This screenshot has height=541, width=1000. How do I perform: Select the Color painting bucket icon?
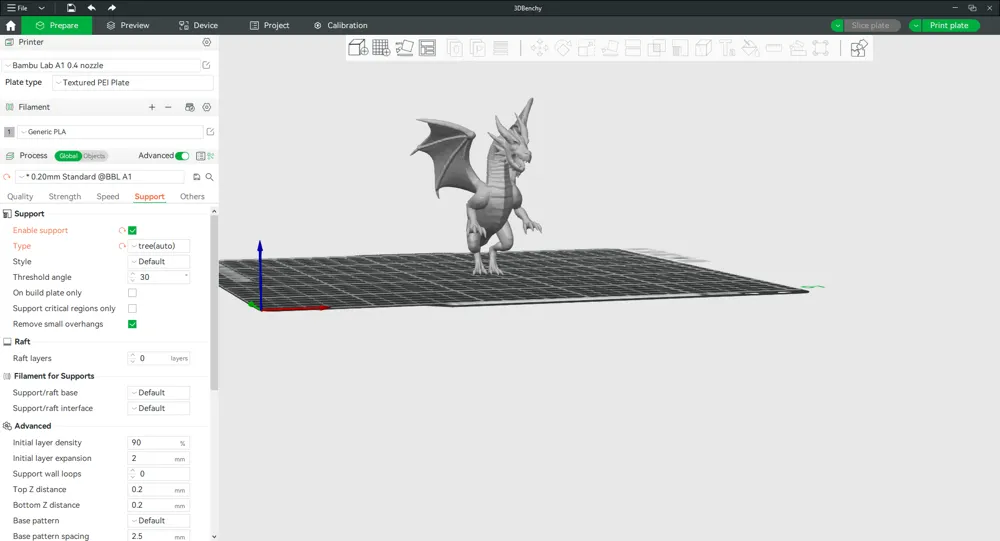point(751,48)
